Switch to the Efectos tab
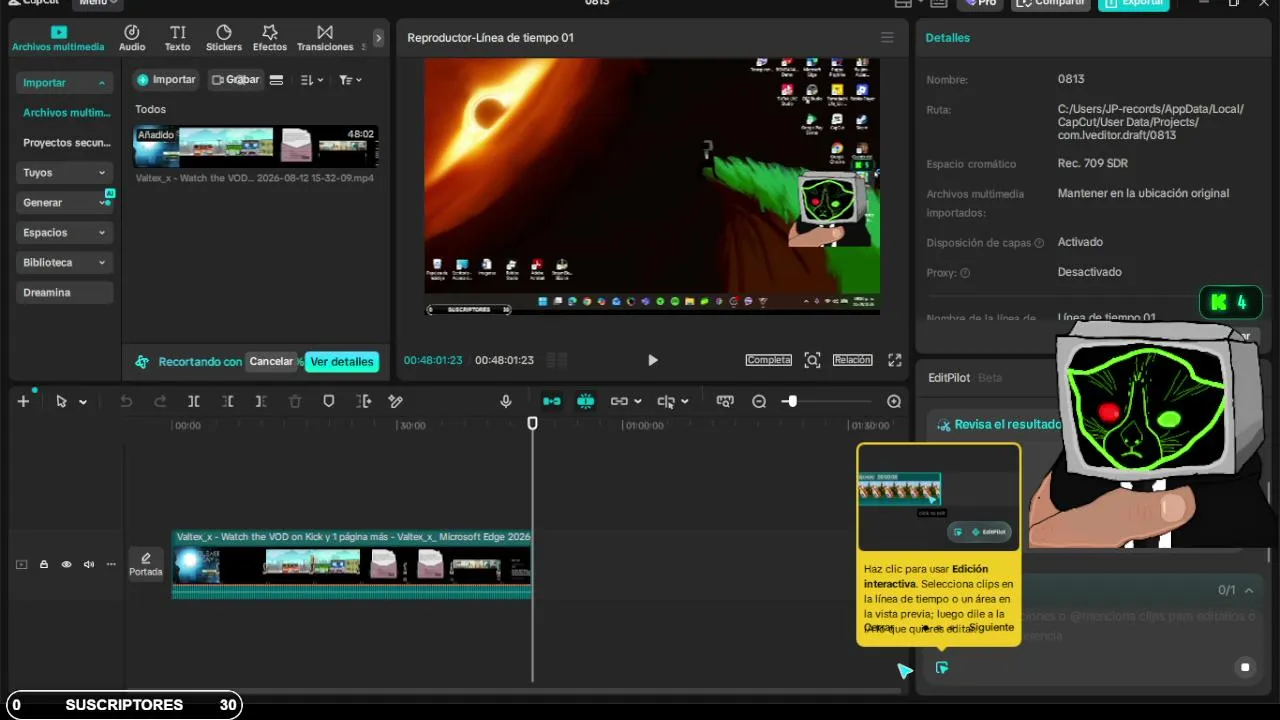 coord(270,38)
